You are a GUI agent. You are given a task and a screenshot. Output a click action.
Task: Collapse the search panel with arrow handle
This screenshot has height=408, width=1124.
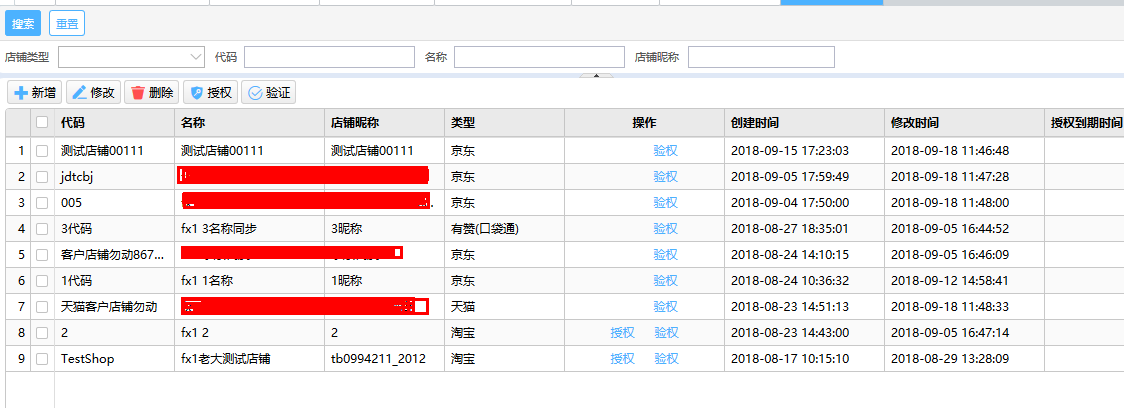click(597, 76)
